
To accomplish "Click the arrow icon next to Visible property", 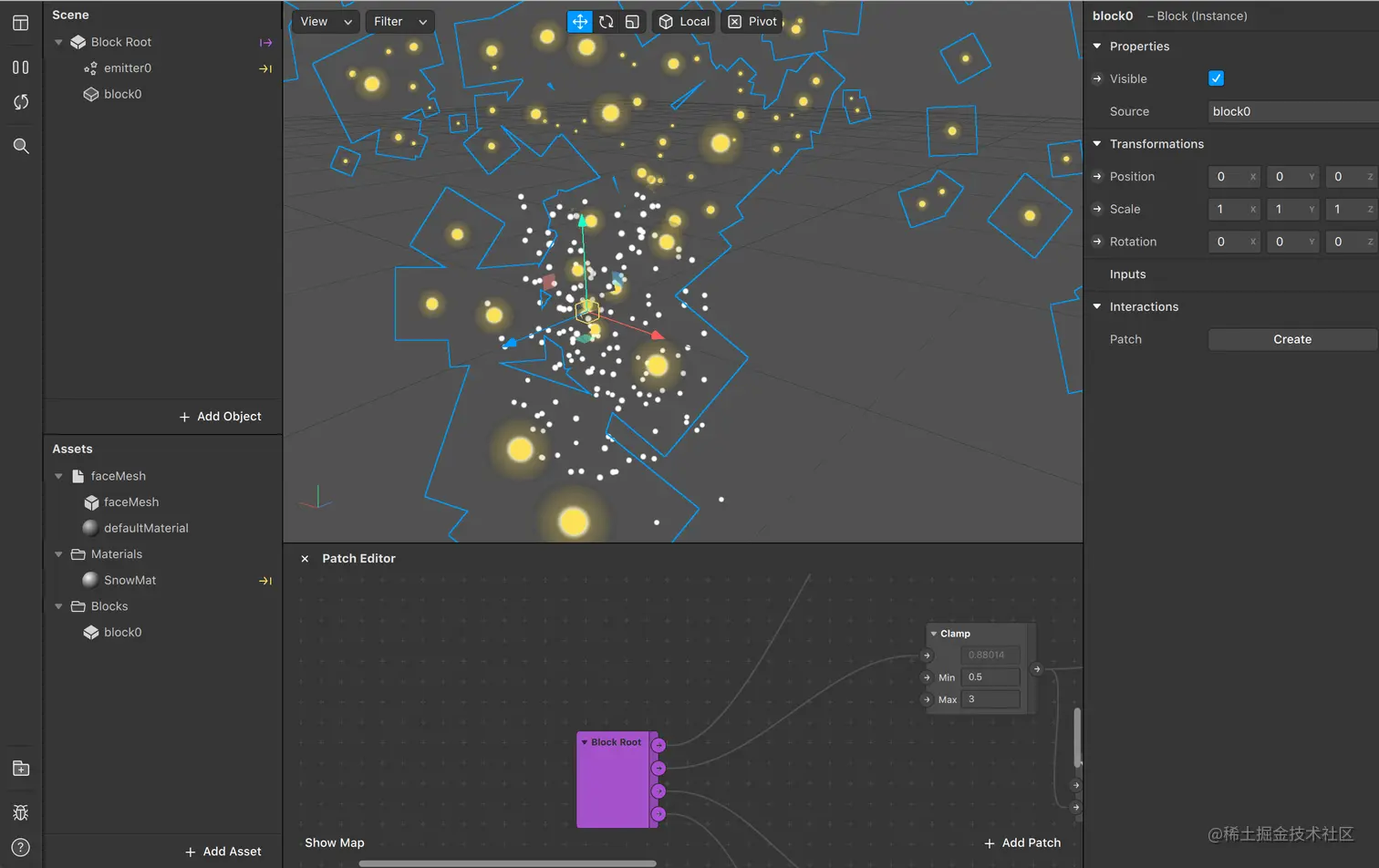I will pyautogui.click(x=1097, y=79).
